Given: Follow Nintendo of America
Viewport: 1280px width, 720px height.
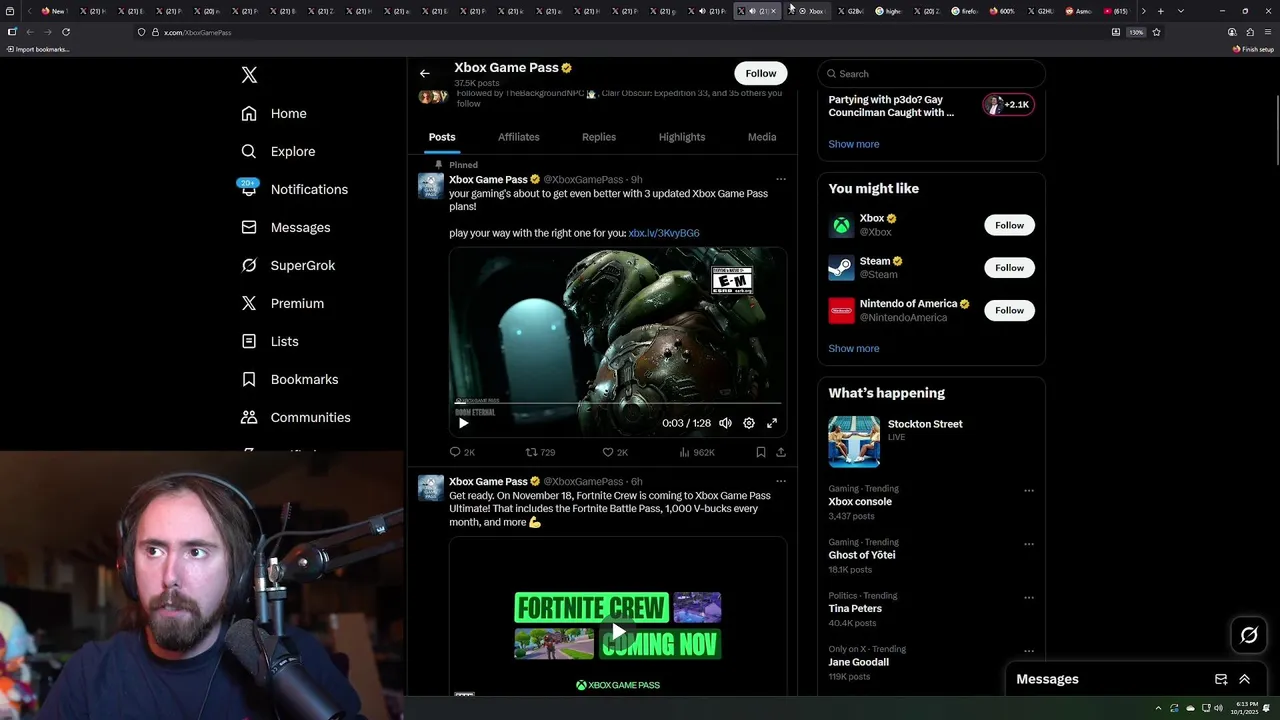Looking at the screenshot, I should click(x=1009, y=310).
